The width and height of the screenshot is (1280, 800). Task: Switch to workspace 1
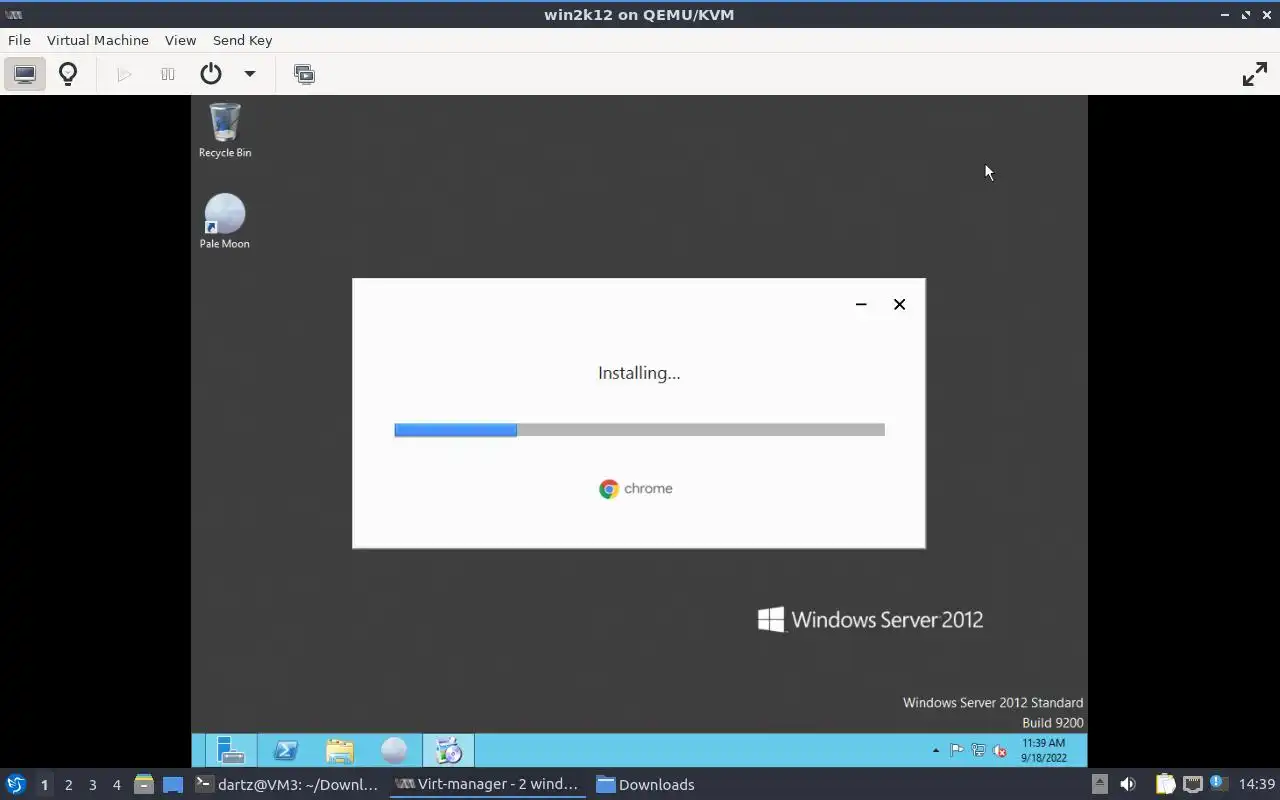tap(44, 785)
